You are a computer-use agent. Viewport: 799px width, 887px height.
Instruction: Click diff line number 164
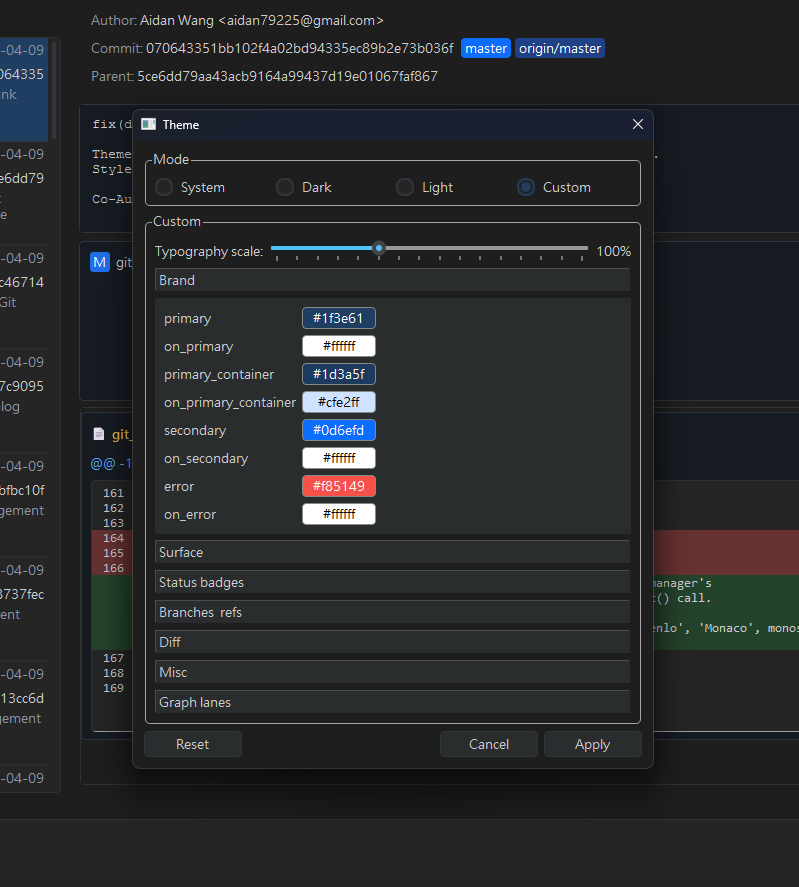point(113,538)
